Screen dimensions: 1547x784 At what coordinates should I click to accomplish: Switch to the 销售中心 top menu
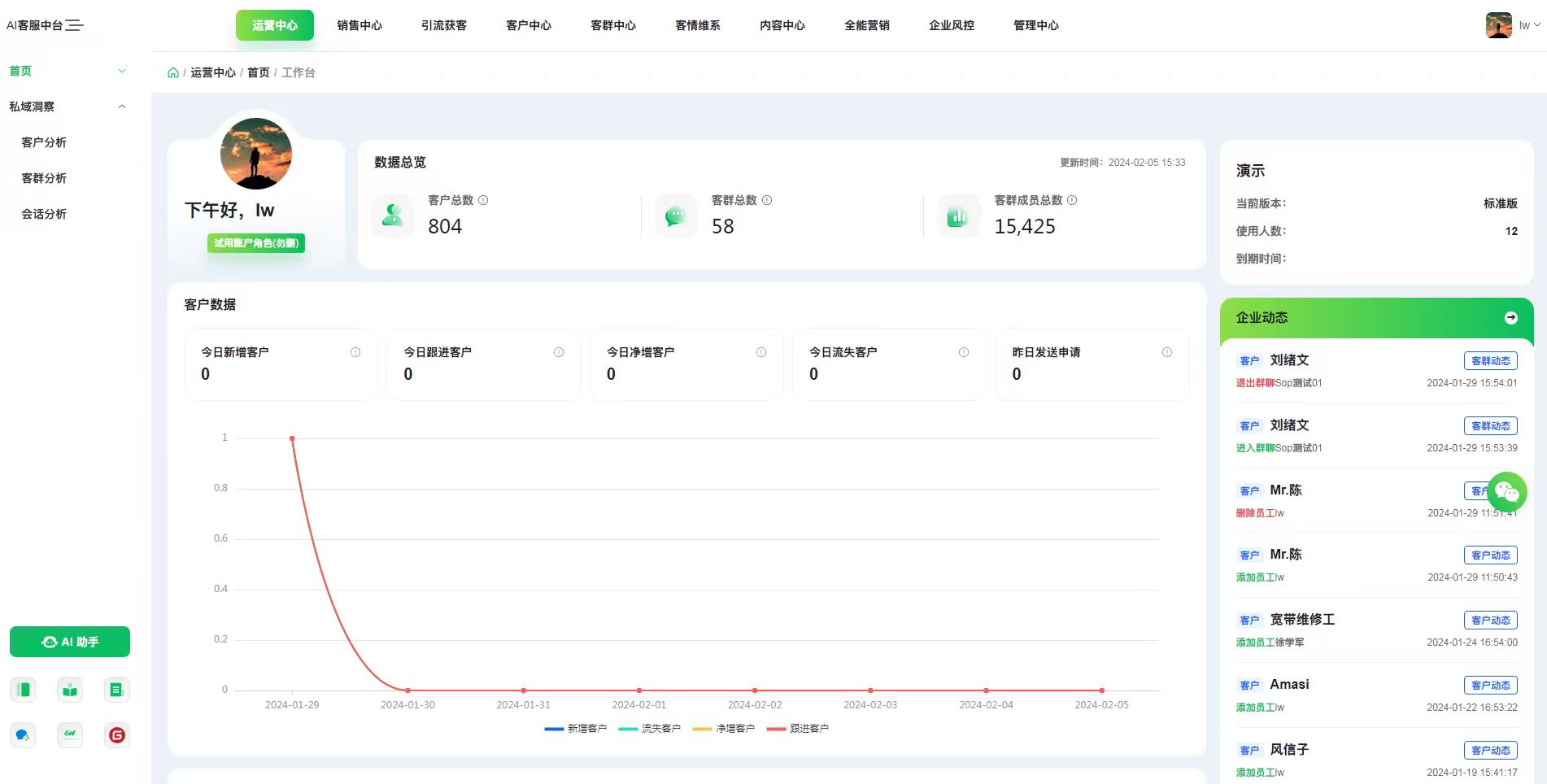(360, 25)
